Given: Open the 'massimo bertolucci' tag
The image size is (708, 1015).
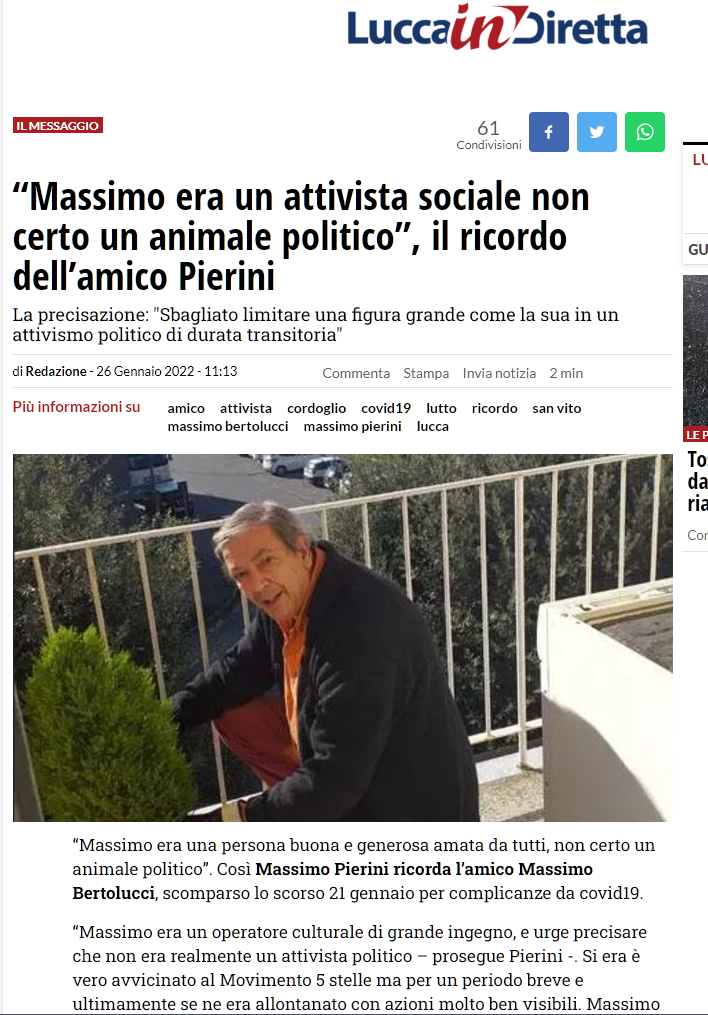Looking at the screenshot, I should (x=228, y=427).
